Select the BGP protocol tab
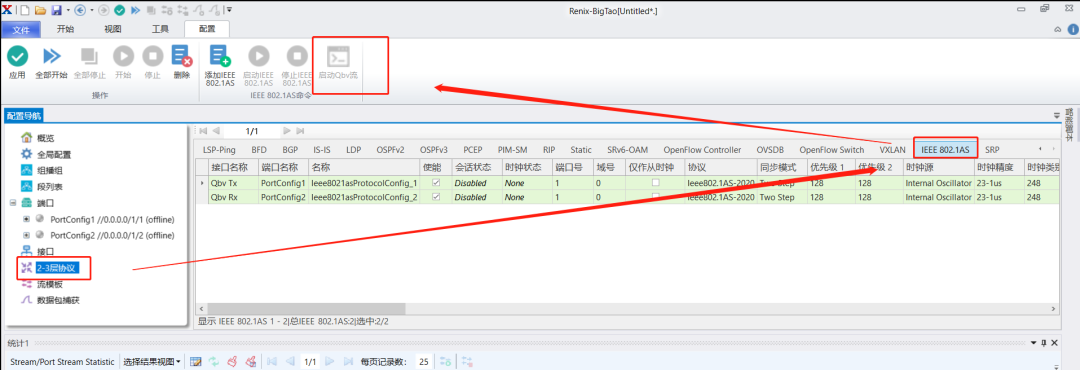This screenshot has width=1080, height=370. click(x=290, y=150)
